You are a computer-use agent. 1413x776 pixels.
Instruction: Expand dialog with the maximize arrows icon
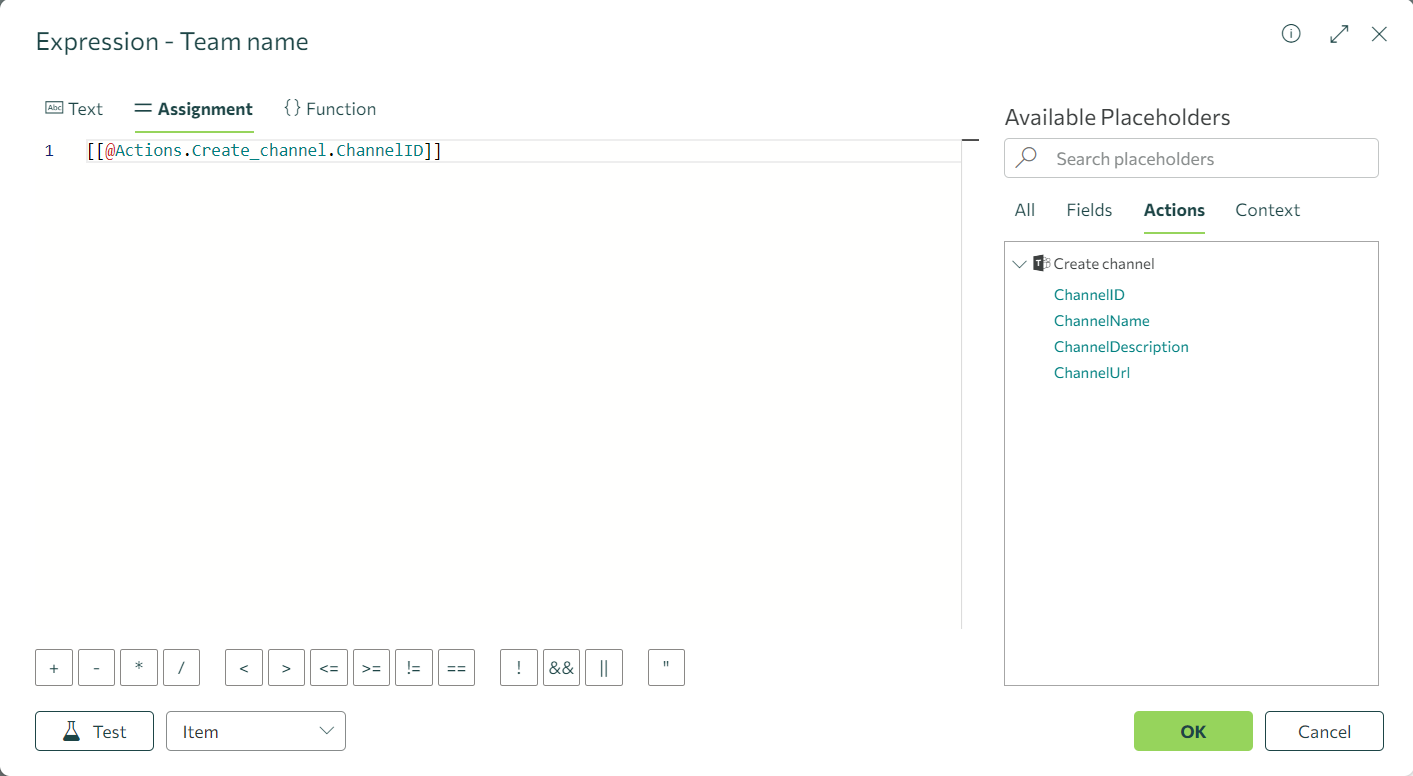point(1339,34)
